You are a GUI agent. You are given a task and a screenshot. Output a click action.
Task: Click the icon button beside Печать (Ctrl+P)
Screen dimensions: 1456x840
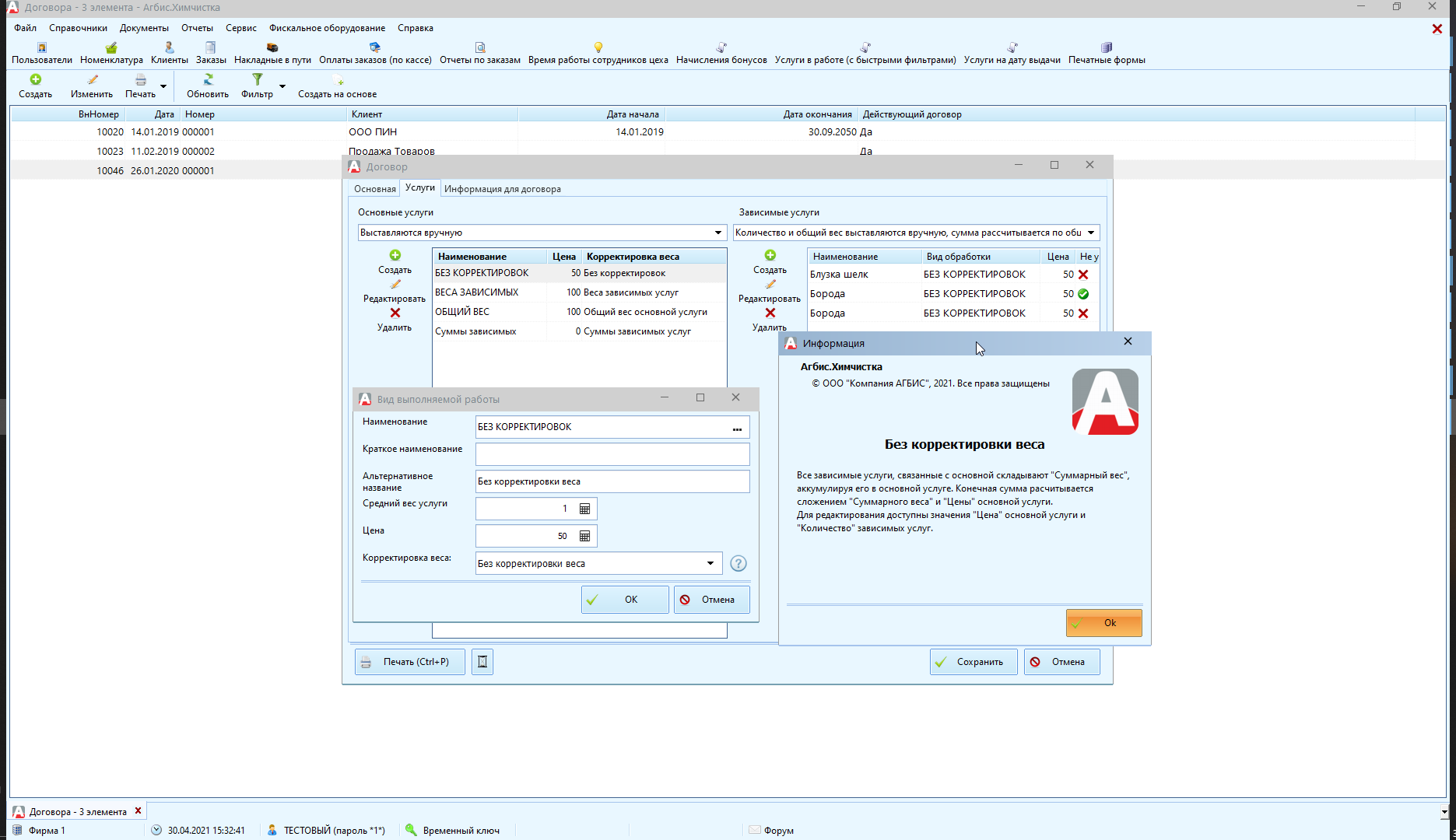click(x=482, y=662)
